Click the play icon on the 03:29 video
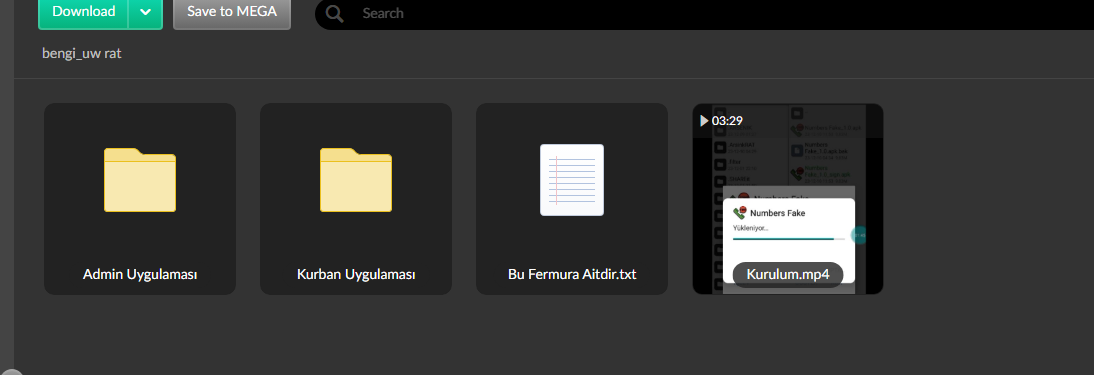This screenshot has height=375, width=1094. [704, 121]
